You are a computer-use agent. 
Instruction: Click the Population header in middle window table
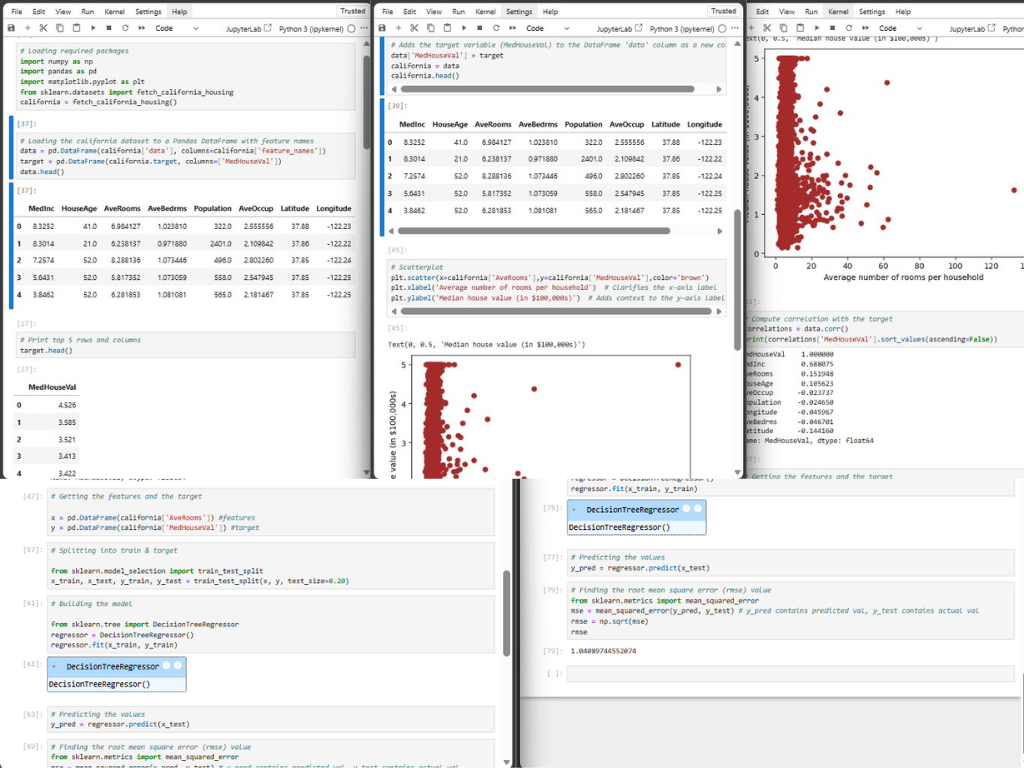[583, 124]
